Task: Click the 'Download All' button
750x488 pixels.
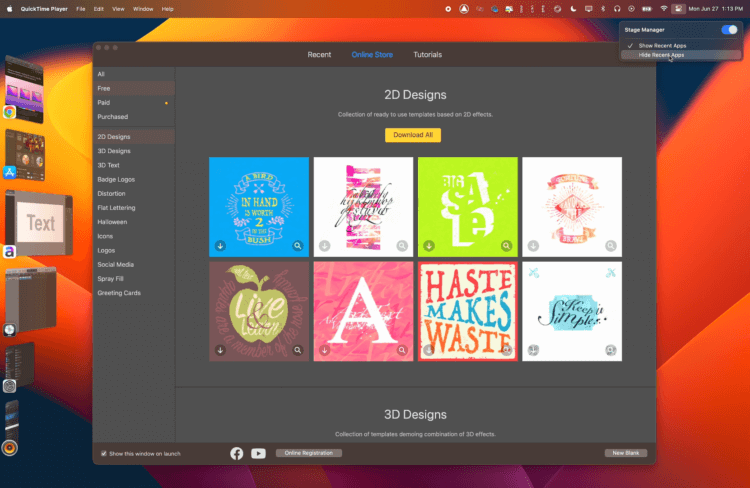Action: tap(413, 135)
